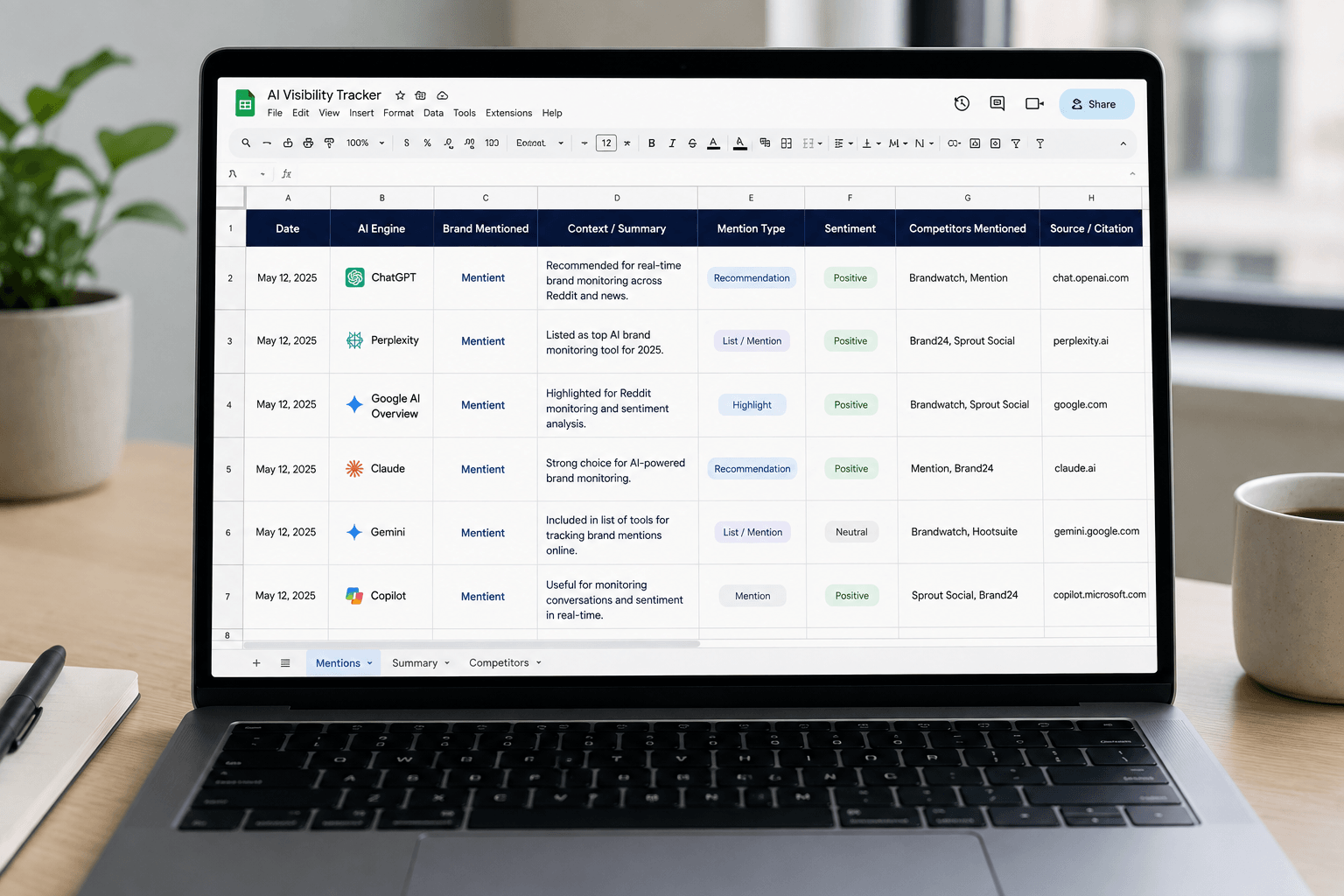Open the fill color picker
The height and width of the screenshot is (896, 1344).
[740, 143]
